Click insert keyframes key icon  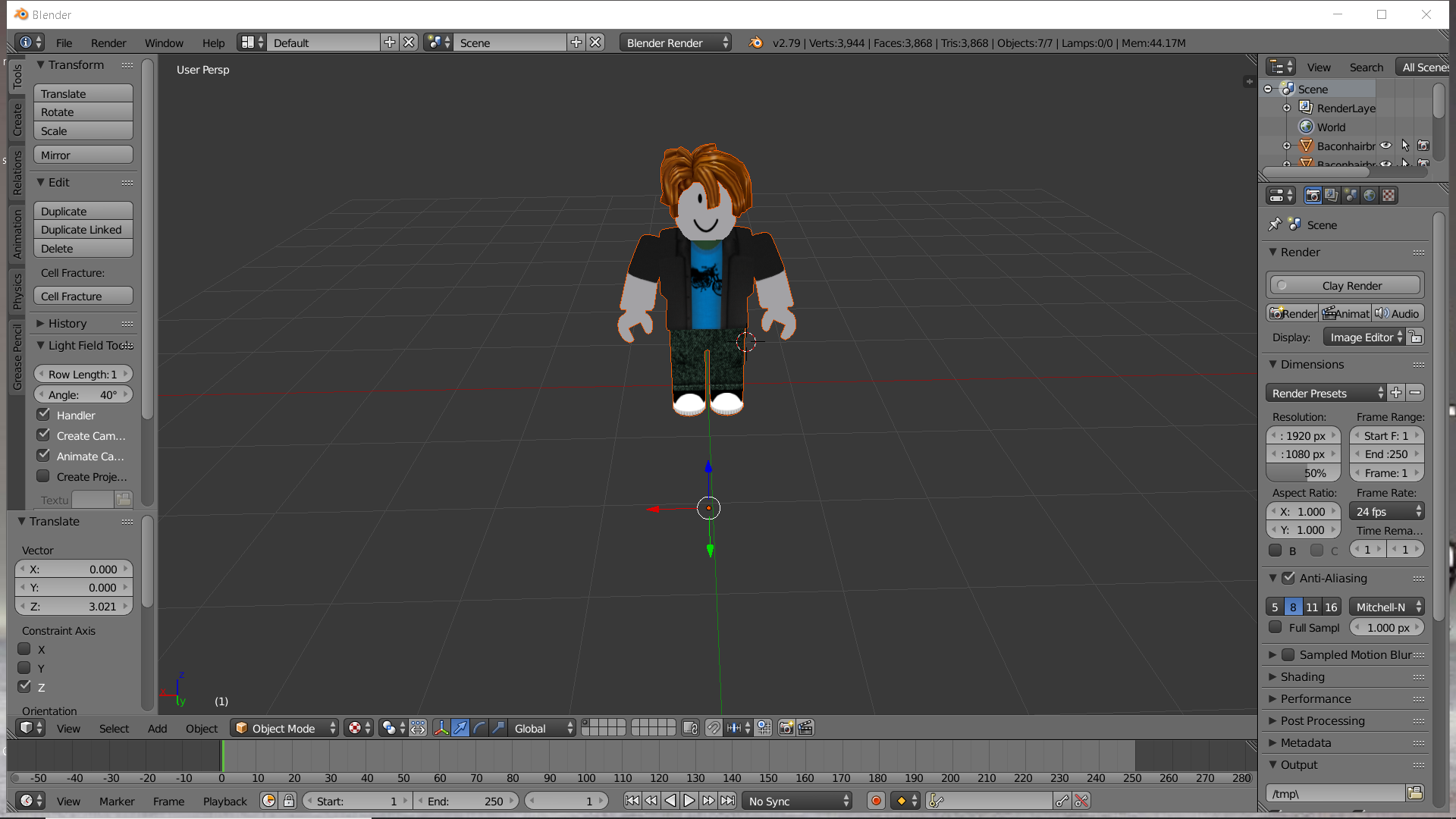(x=1062, y=801)
